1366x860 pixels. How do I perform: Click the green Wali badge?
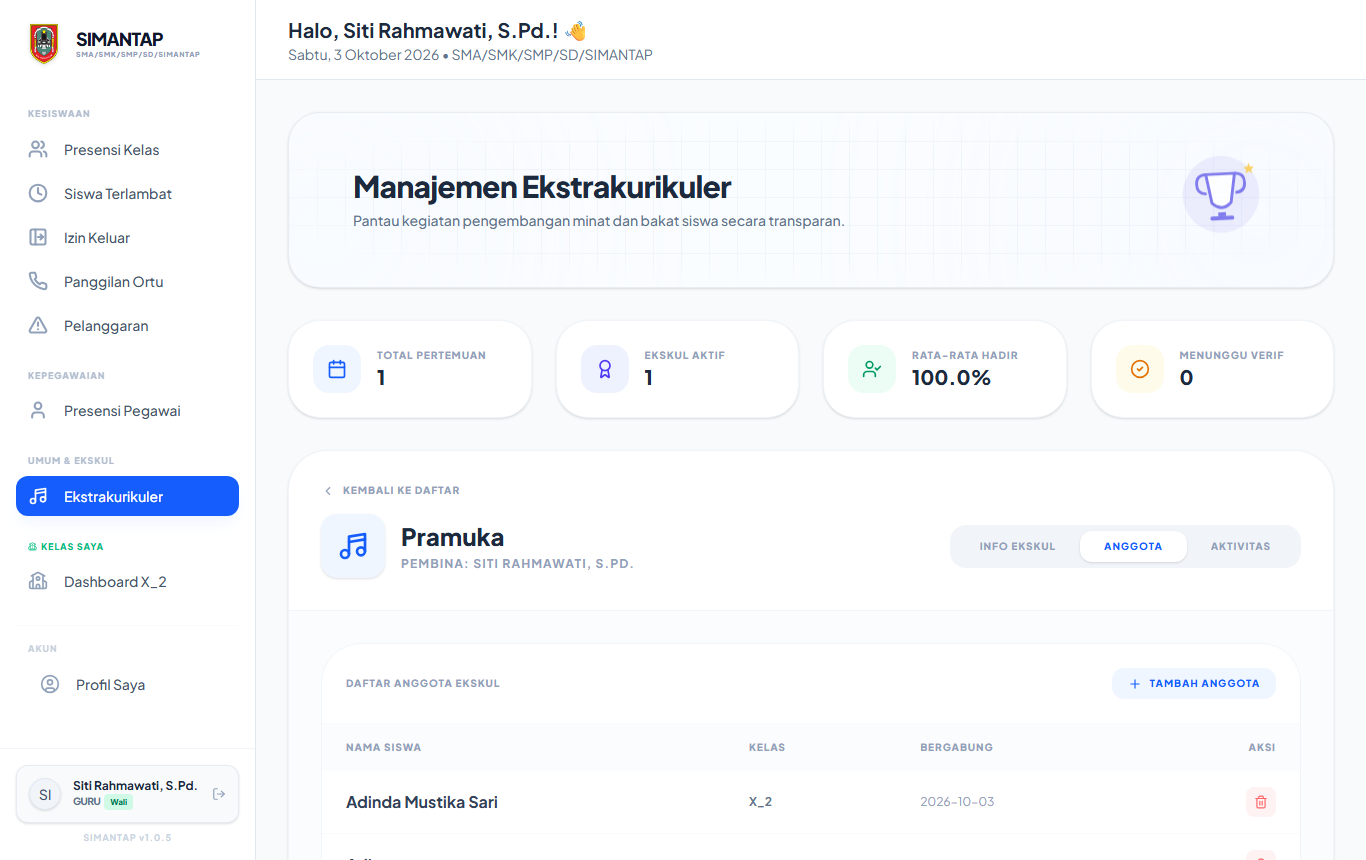point(118,802)
